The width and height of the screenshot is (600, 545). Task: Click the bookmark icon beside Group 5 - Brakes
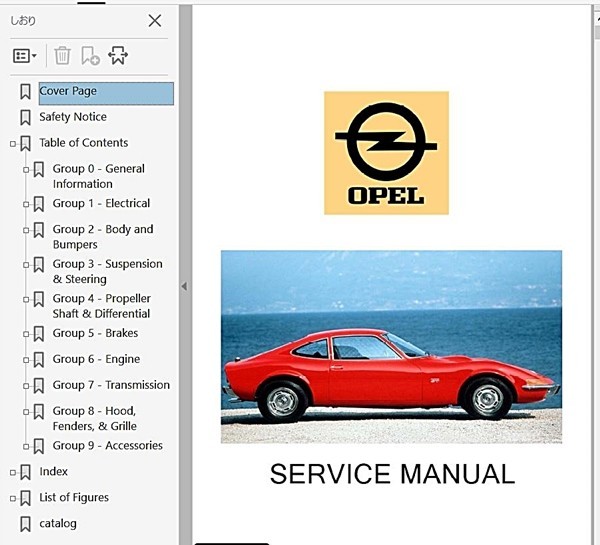(x=39, y=334)
